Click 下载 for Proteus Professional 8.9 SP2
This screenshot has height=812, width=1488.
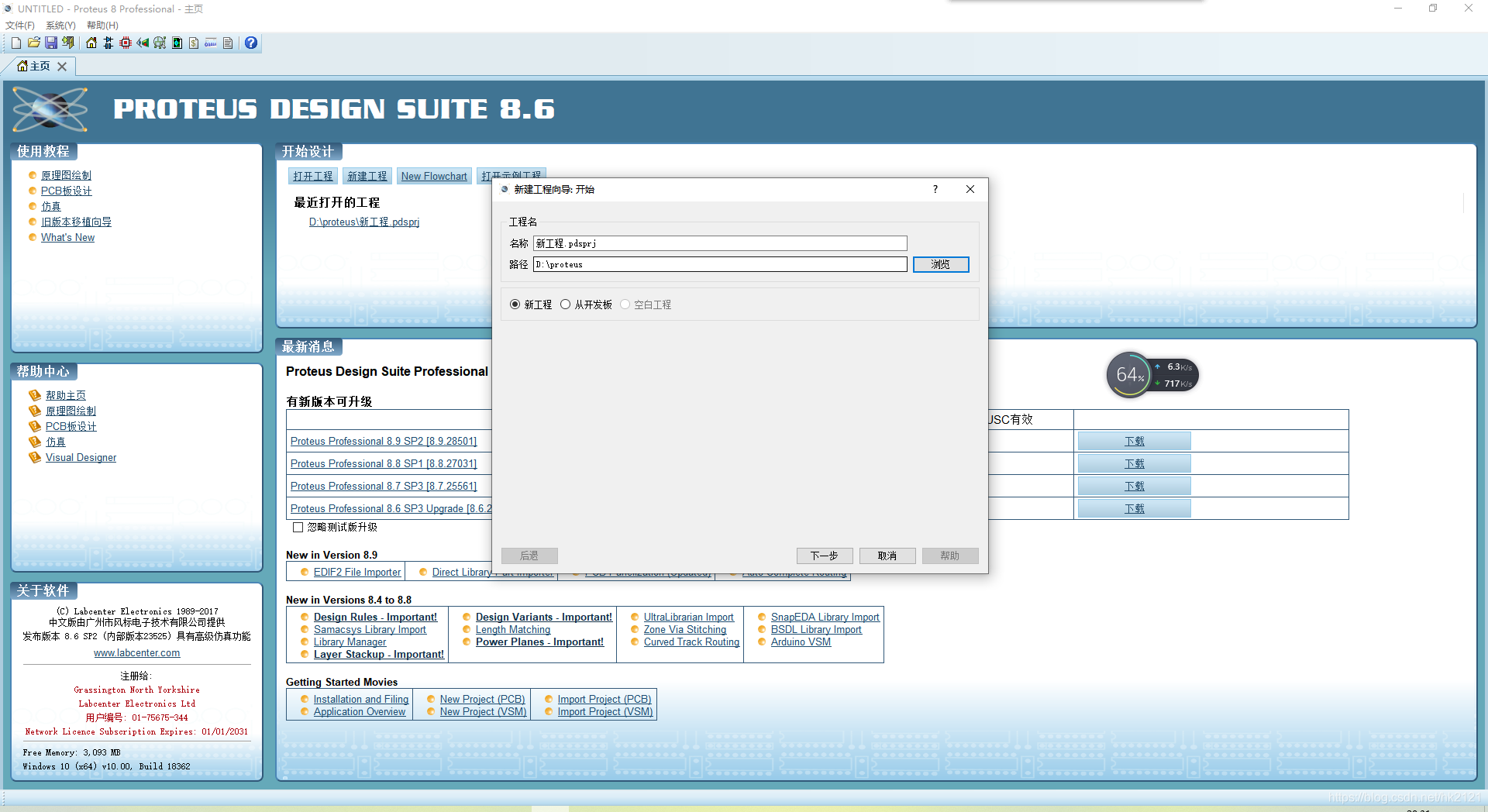click(x=1135, y=442)
